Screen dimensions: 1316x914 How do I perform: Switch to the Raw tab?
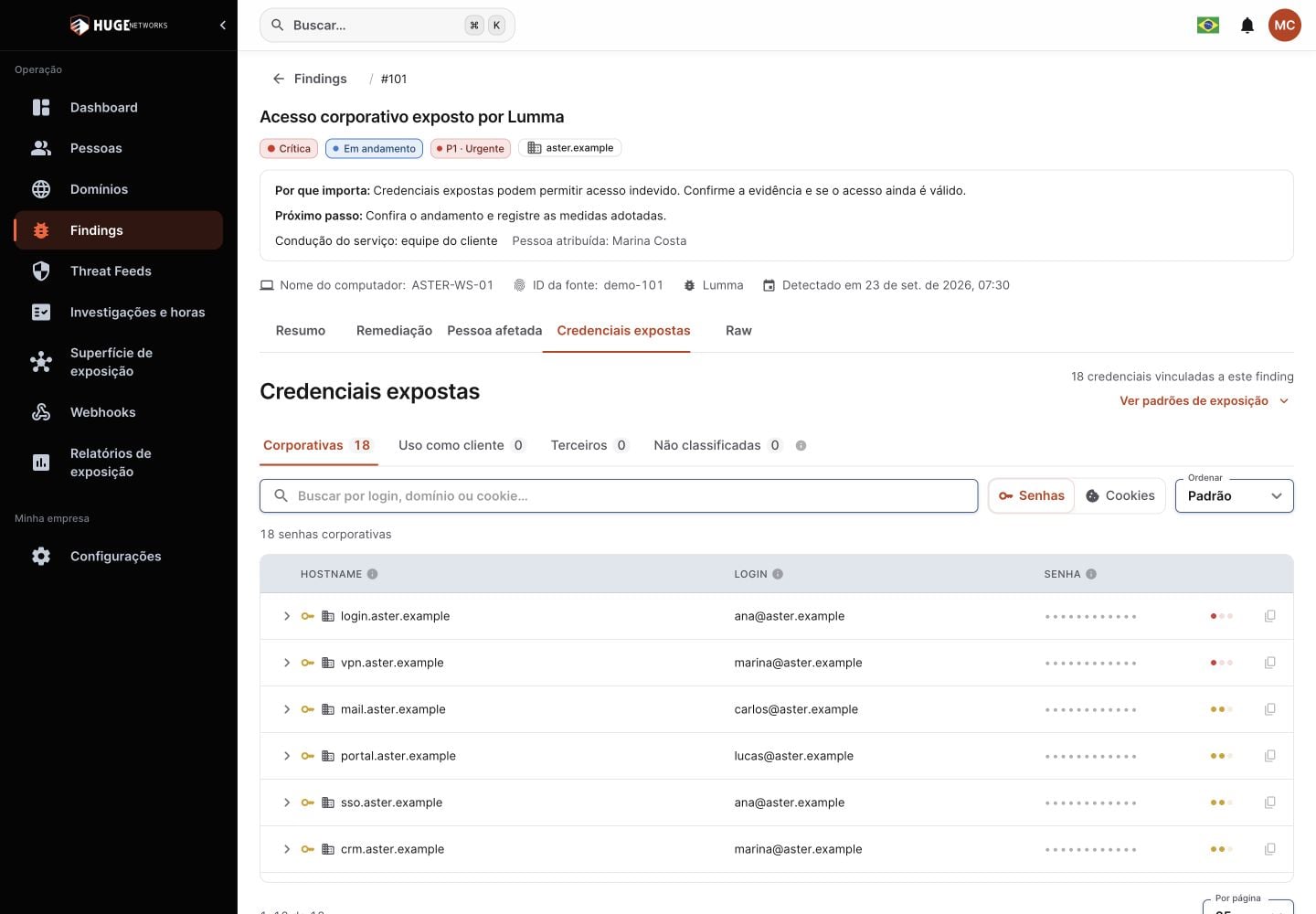[x=738, y=331]
